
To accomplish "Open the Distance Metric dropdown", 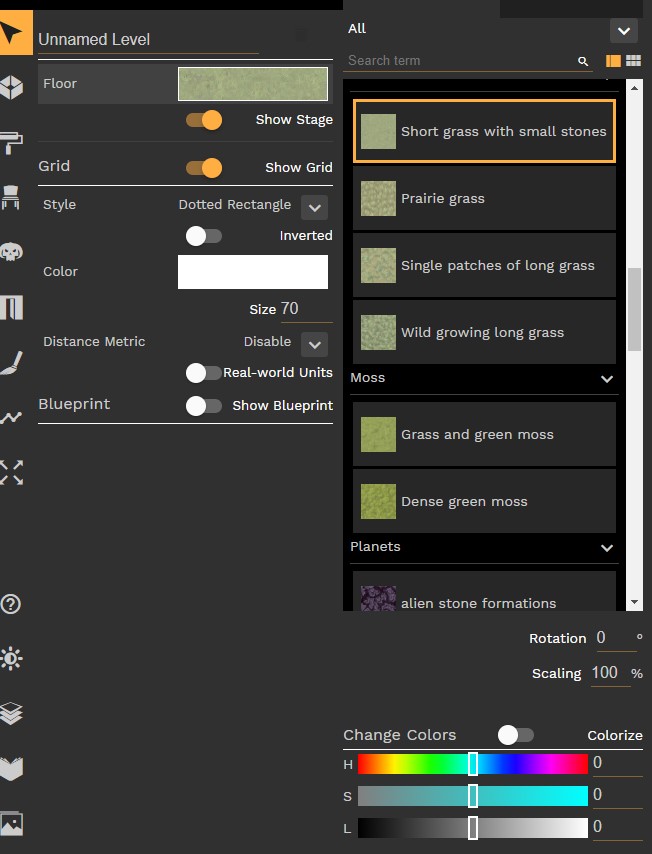I will point(314,344).
